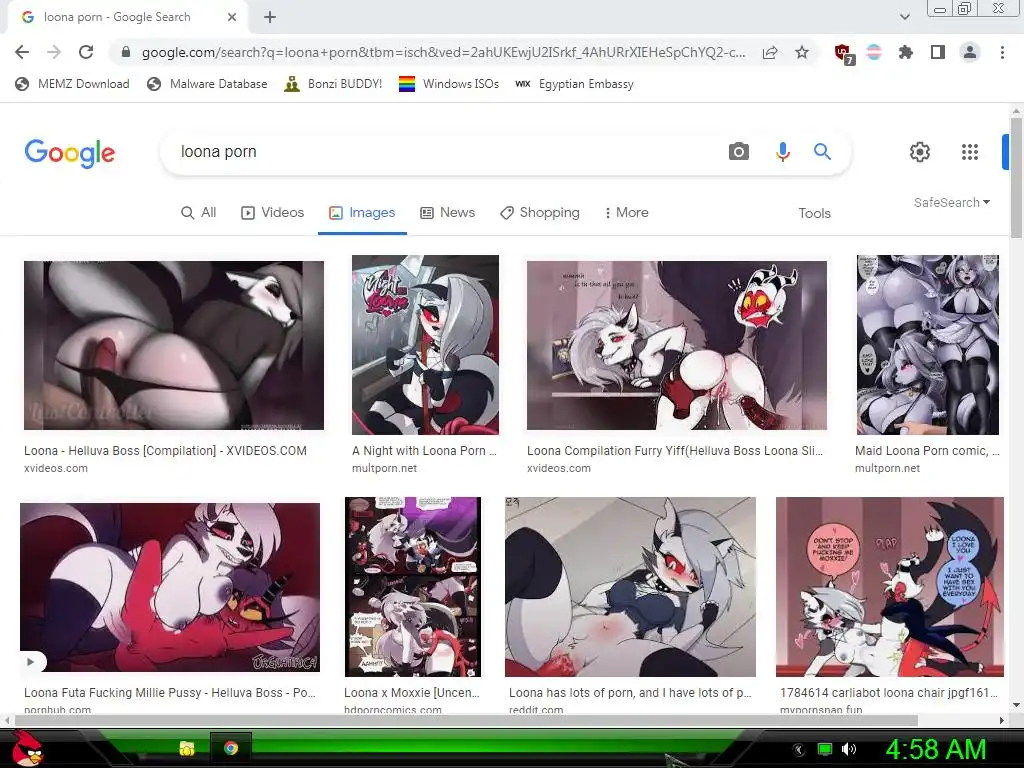Open Google quick settings gear

pyautogui.click(x=920, y=152)
